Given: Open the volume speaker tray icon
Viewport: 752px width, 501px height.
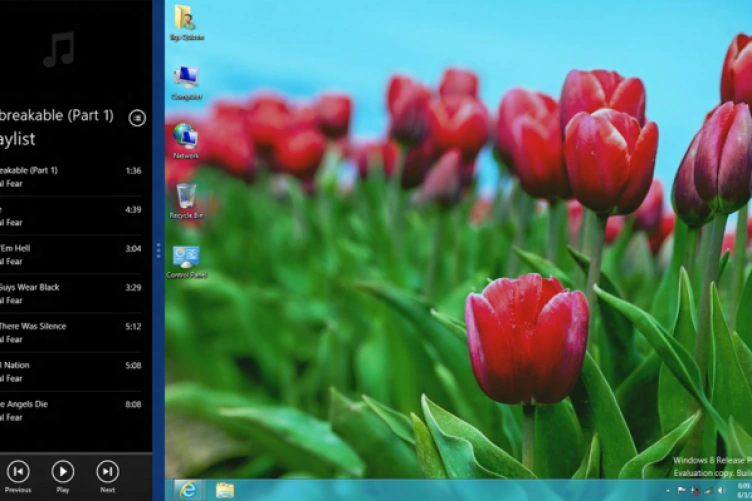Looking at the screenshot, I should pyautogui.click(x=722, y=490).
